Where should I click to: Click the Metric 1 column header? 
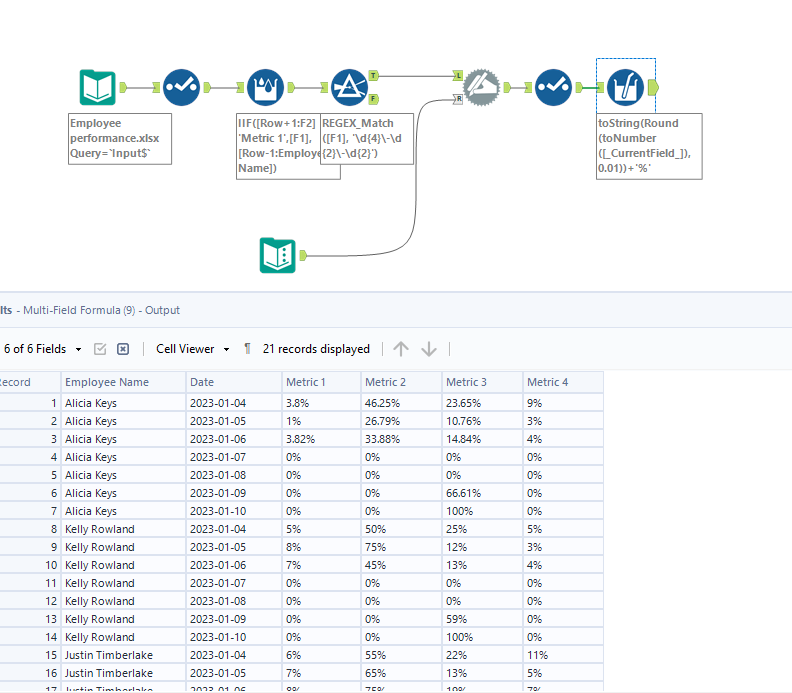[321, 382]
